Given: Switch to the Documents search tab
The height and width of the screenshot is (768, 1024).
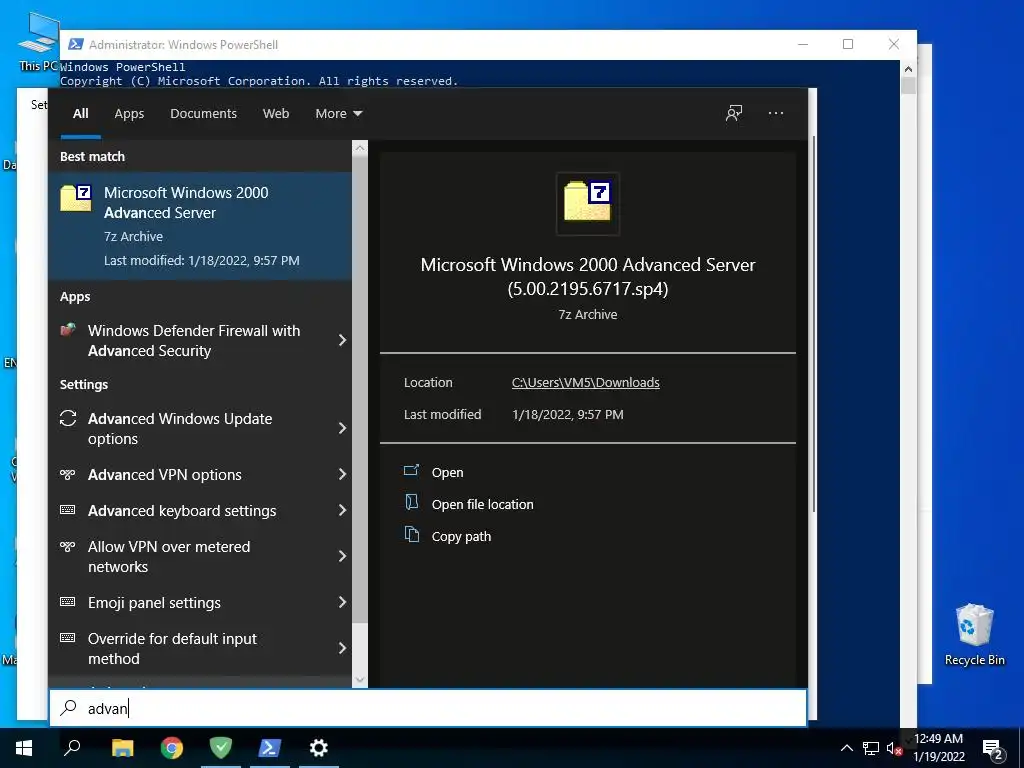Looking at the screenshot, I should pyautogui.click(x=203, y=114).
